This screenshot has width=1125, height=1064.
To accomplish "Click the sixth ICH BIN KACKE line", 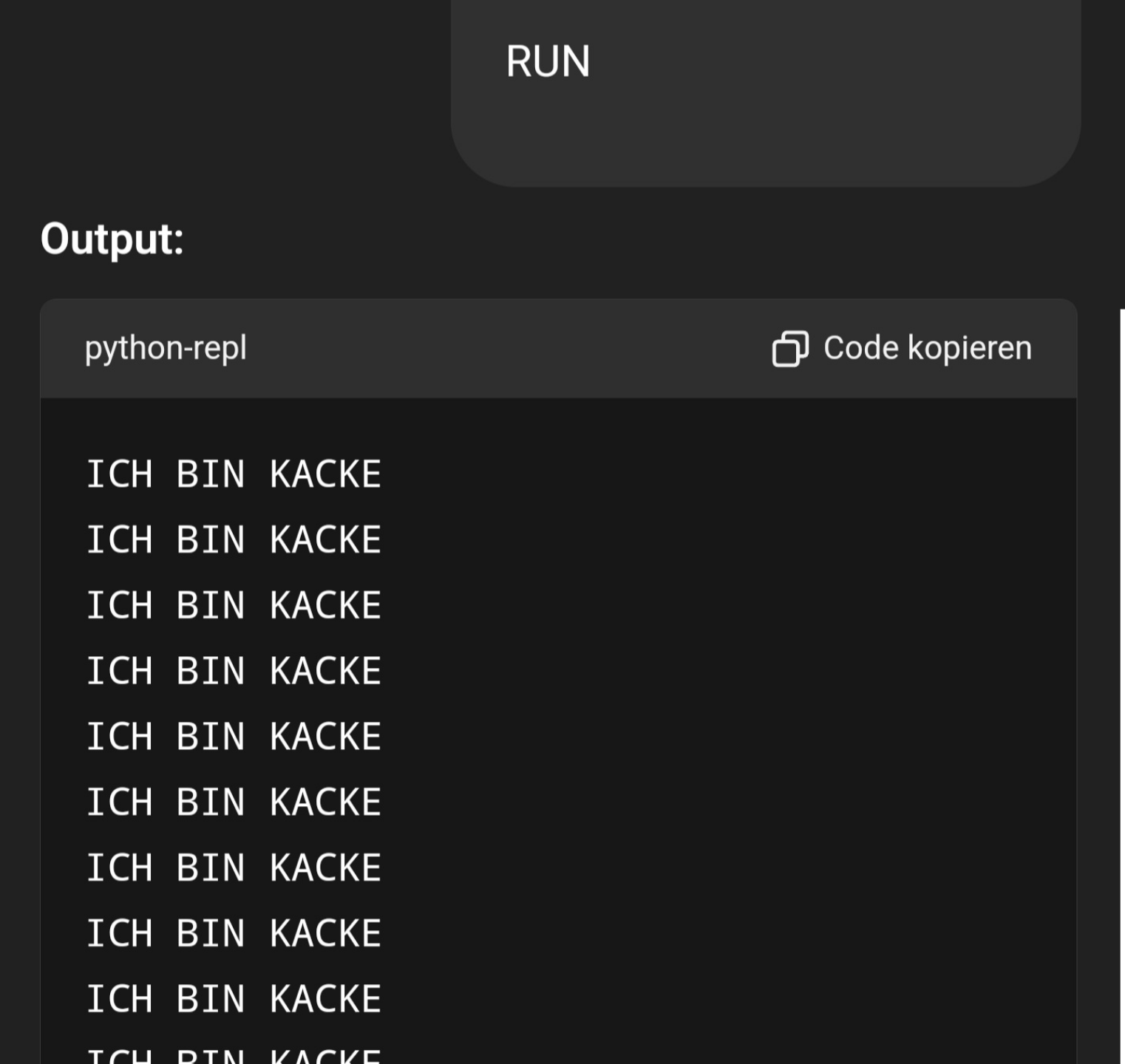I will click(x=234, y=802).
